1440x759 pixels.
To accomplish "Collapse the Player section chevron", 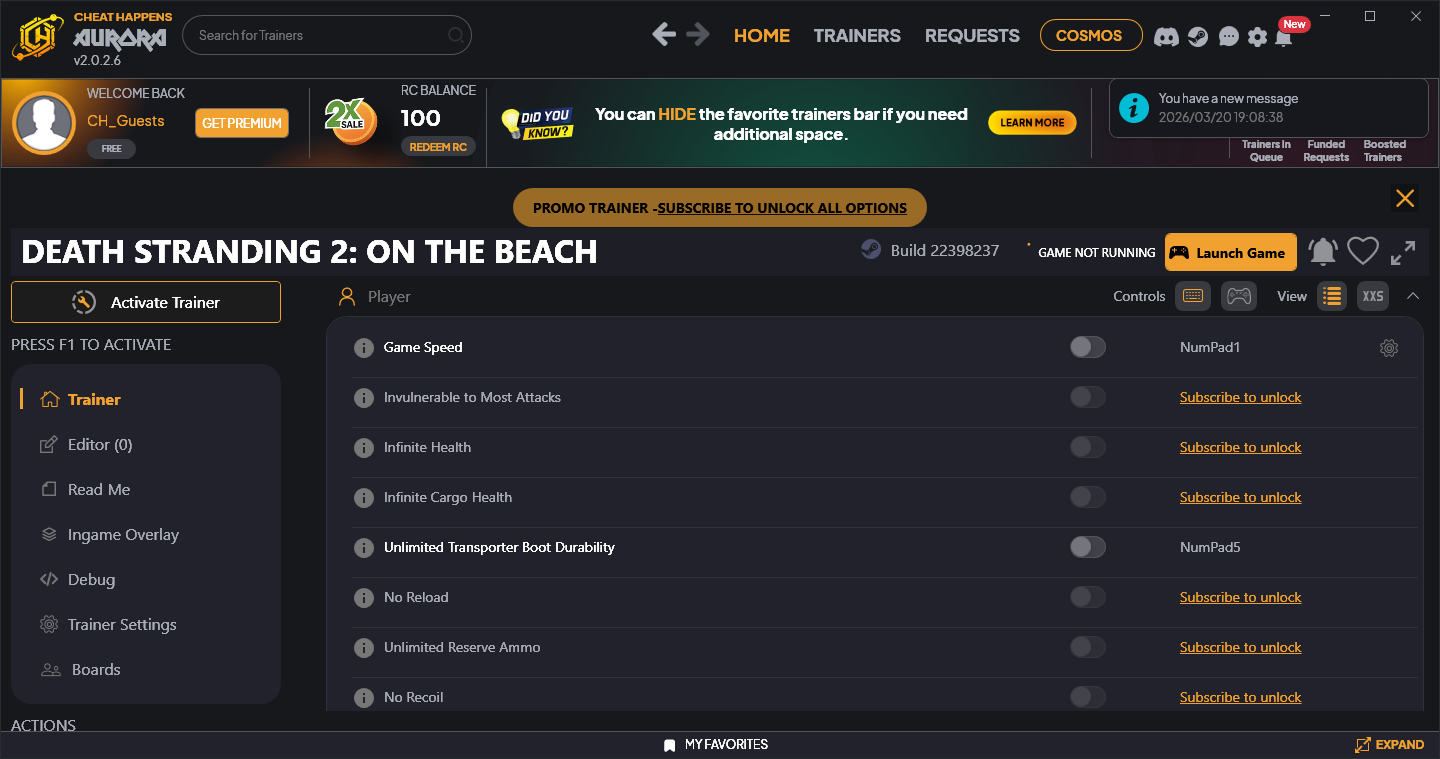I will click(1413, 296).
